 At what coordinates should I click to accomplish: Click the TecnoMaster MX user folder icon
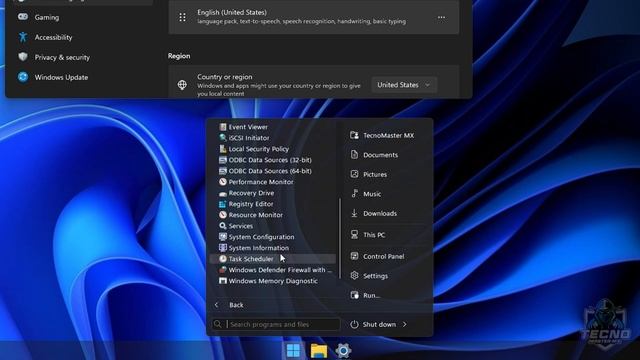tap(354, 135)
